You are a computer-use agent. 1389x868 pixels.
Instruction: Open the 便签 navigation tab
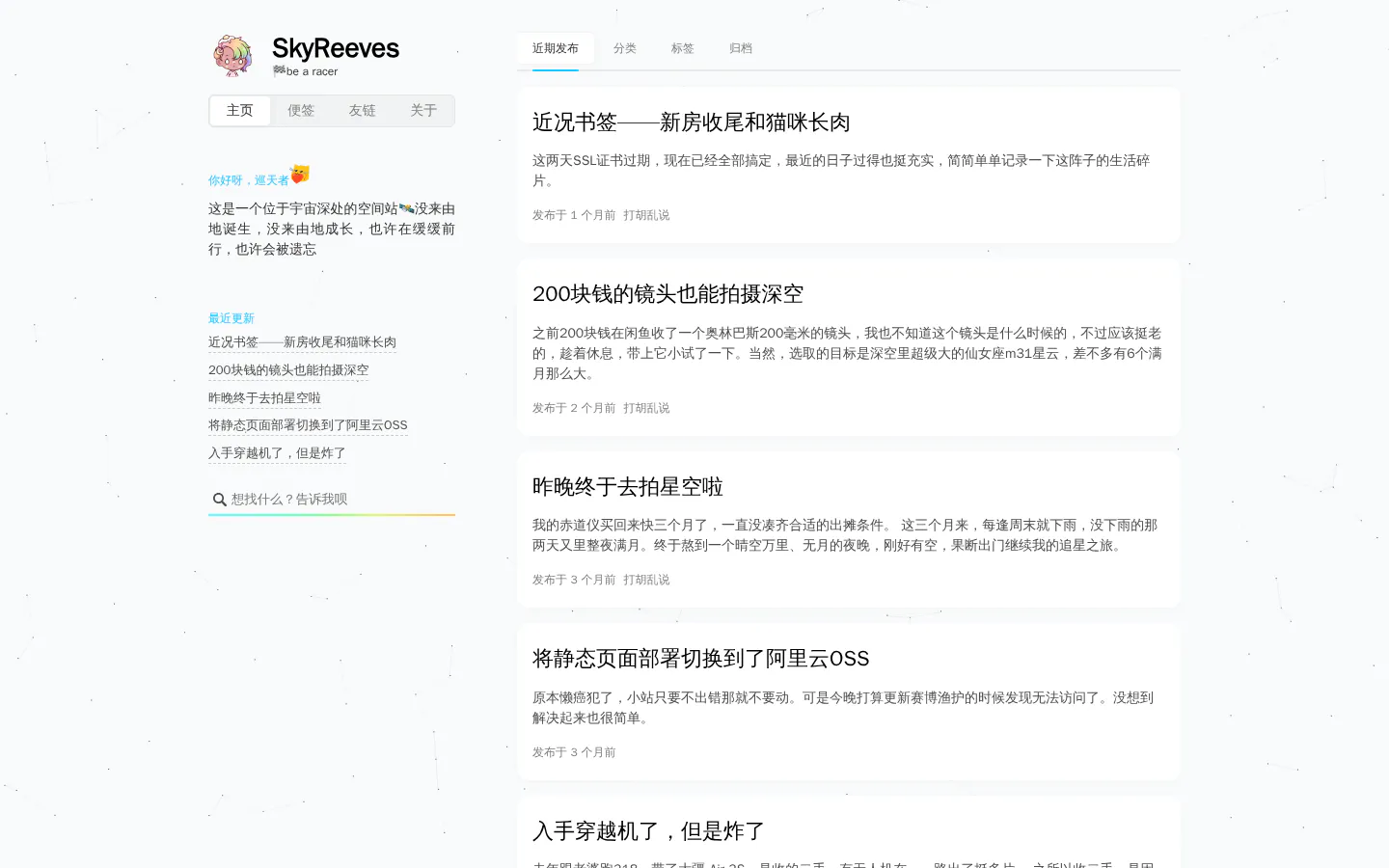301,111
